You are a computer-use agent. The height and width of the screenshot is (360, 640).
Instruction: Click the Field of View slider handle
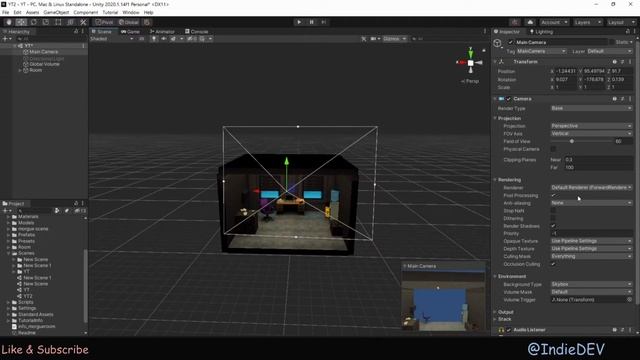[571, 141]
